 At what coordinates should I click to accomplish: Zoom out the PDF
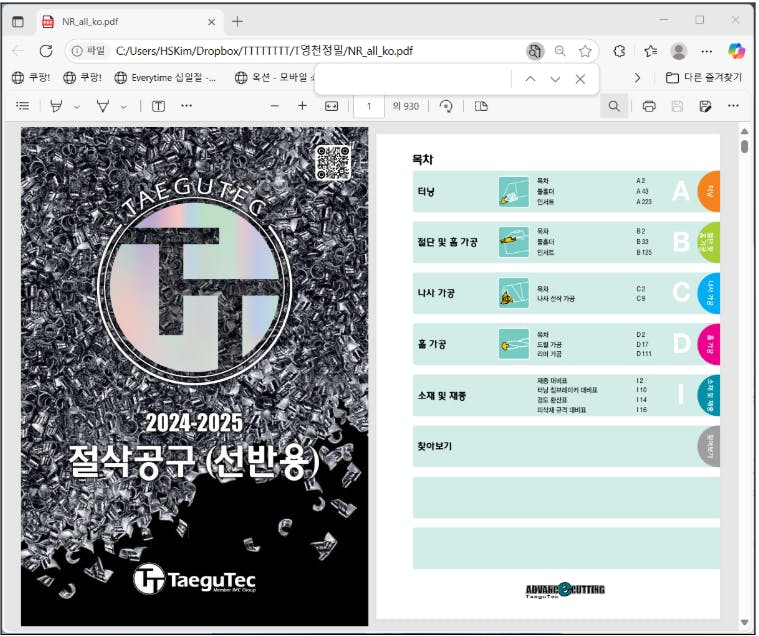pos(274,106)
